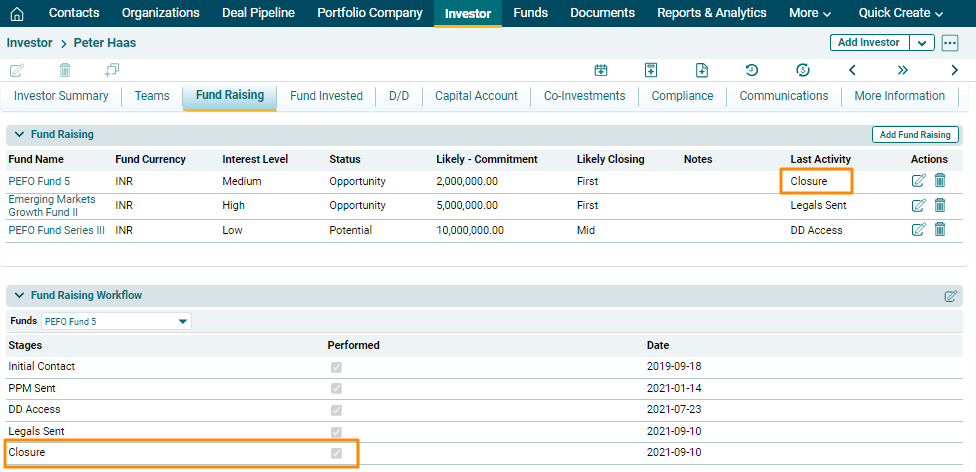976x472 pixels.
Task: Open the Deal Pipeline menu item
Action: pyautogui.click(x=258, y=13)
